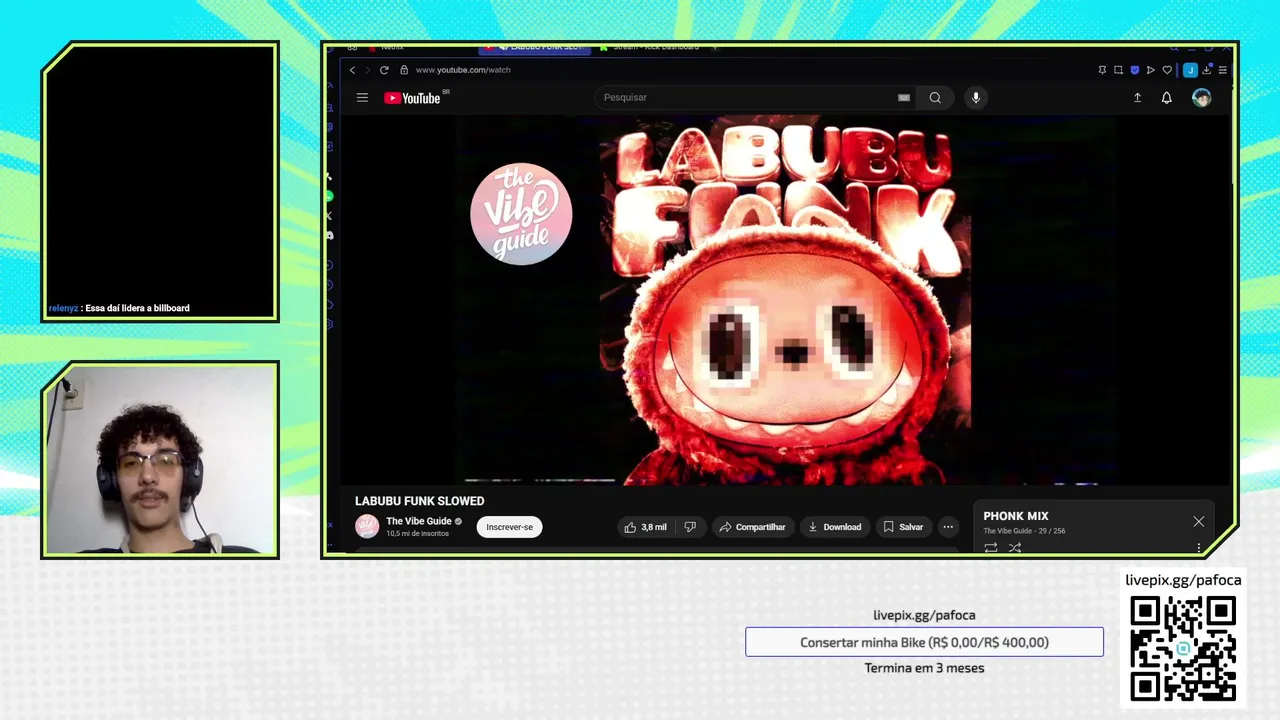Click the PHONK MIX playlist title
The width and height of the screenshot is (1280, 720).
coord(1016,516)
